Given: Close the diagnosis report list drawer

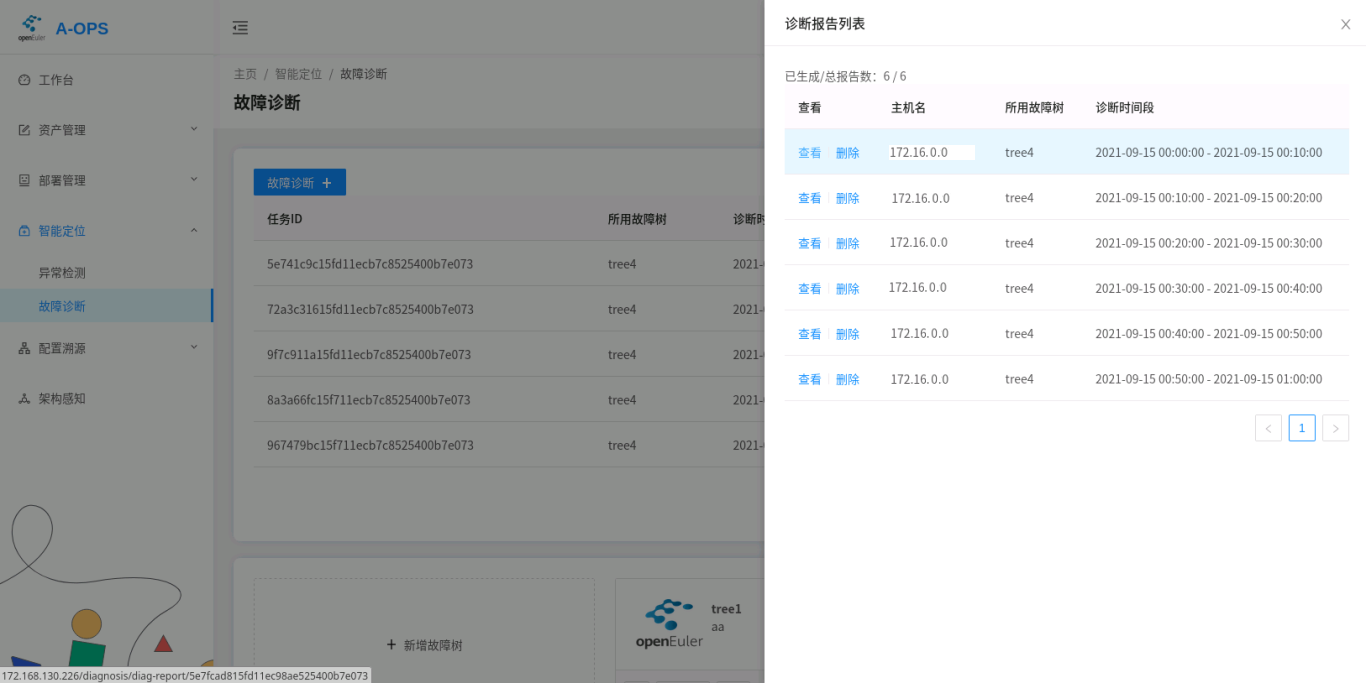Looking at the screenshot, I should pos(1345,24).
